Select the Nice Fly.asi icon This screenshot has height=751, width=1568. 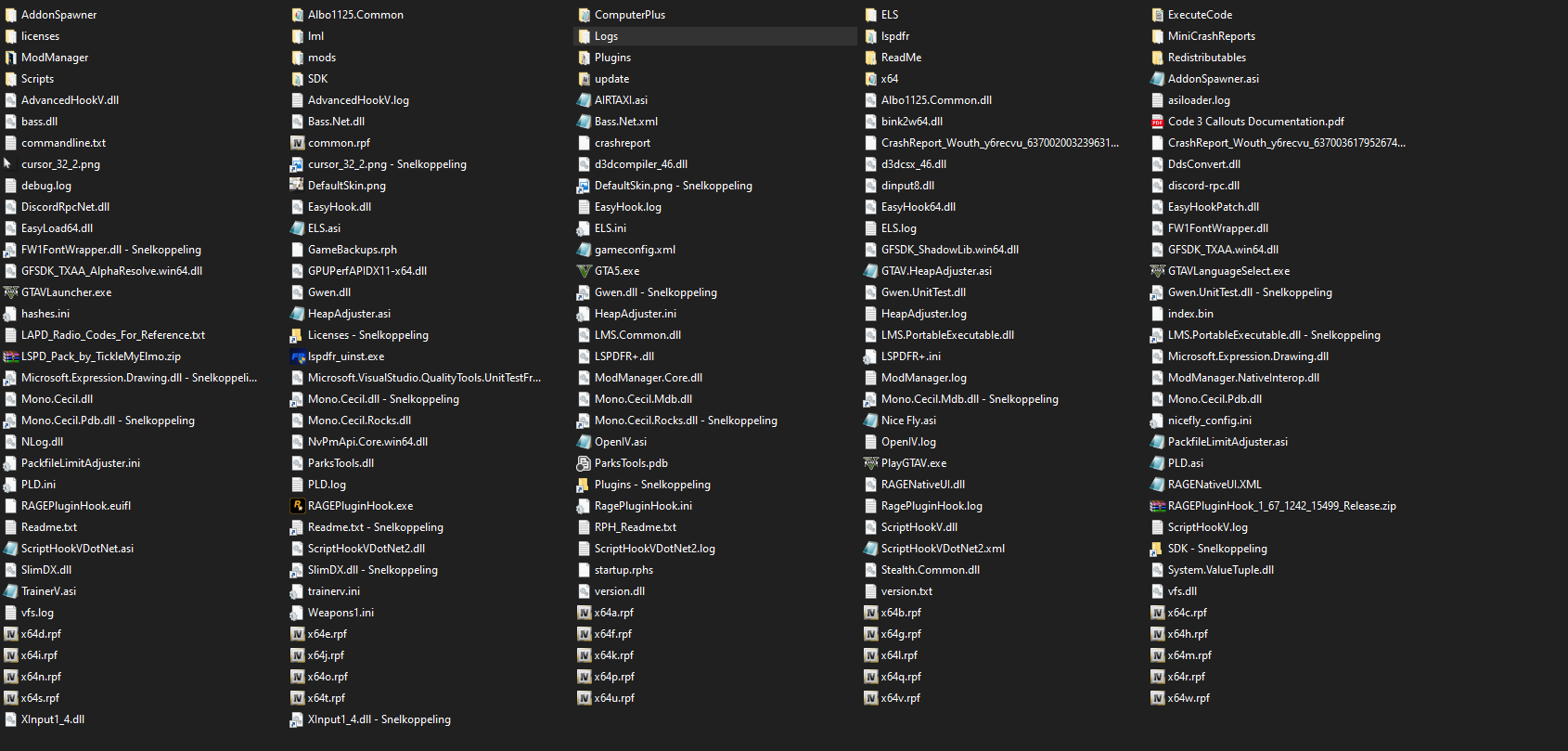point(870,421)
